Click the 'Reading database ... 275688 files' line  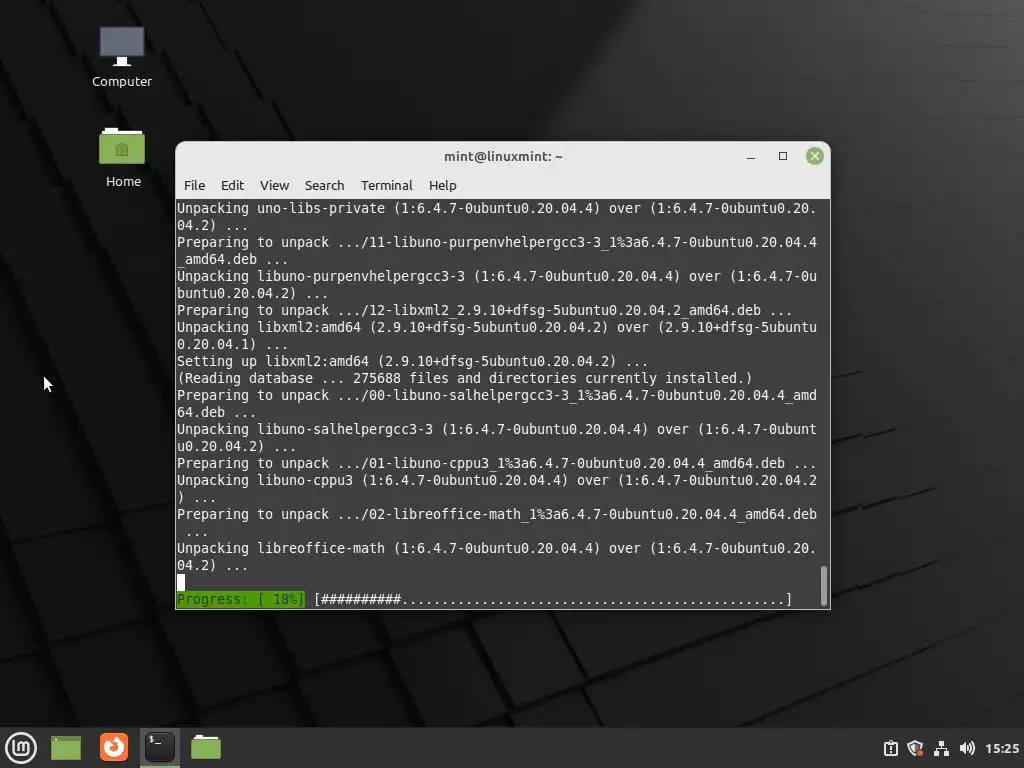pyautogui.click(x=464, y=378)
